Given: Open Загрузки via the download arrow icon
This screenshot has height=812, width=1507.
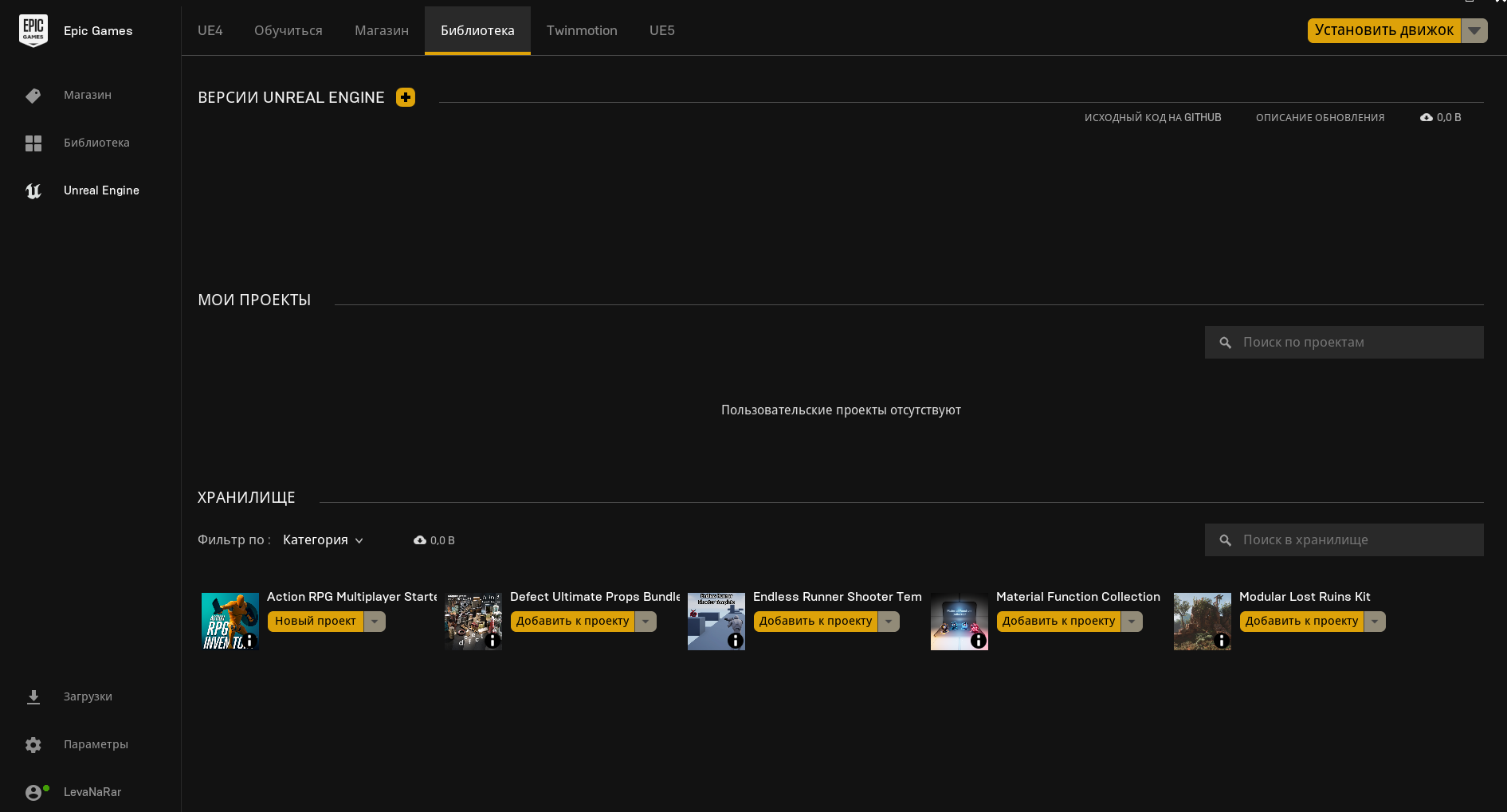Looking at the screenshot, I should [33, 697].
